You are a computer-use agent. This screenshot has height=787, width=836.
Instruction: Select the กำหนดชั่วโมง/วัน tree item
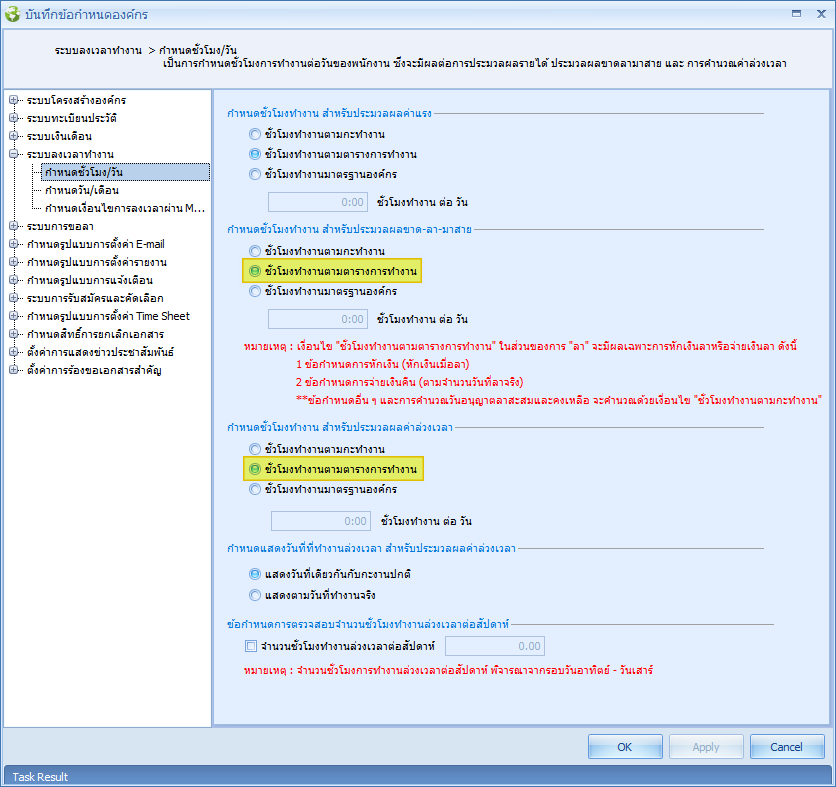tap(125, 172)
